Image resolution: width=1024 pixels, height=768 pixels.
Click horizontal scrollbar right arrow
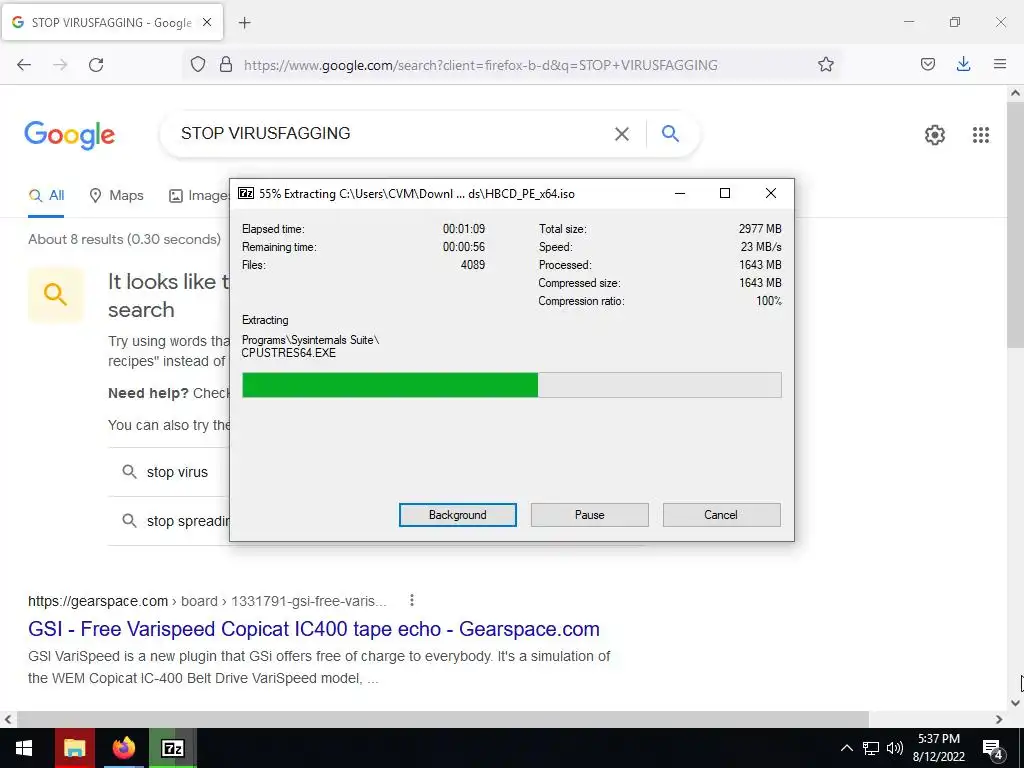[x=999, y=719]
